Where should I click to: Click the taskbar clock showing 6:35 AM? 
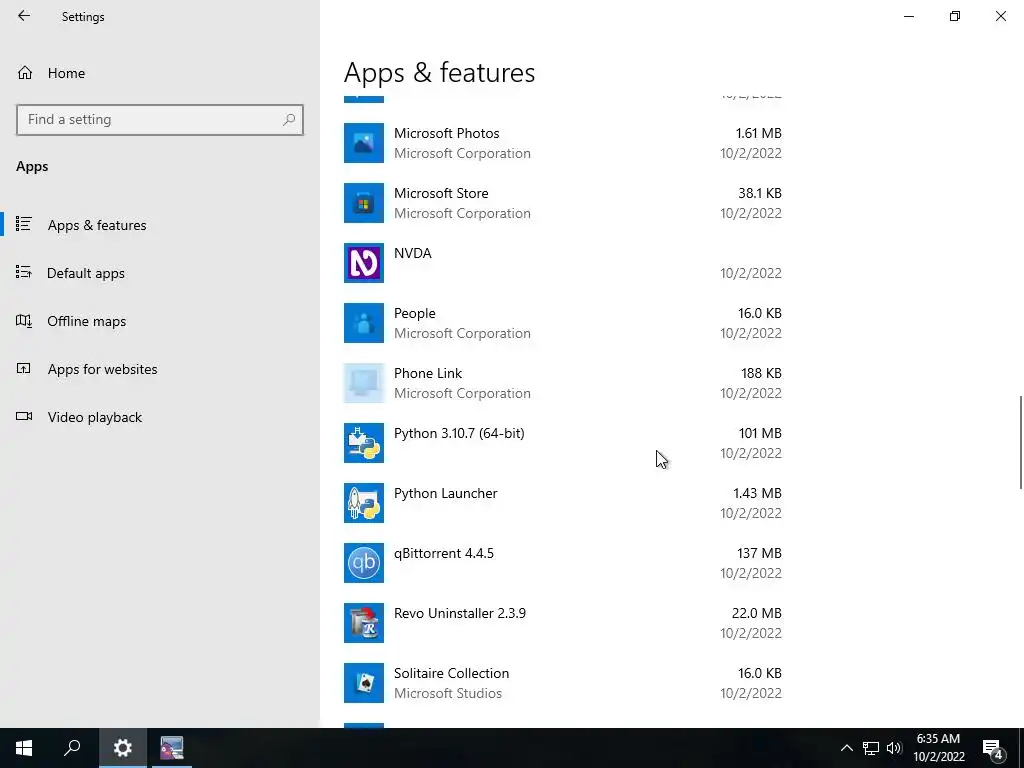point(938,748)
